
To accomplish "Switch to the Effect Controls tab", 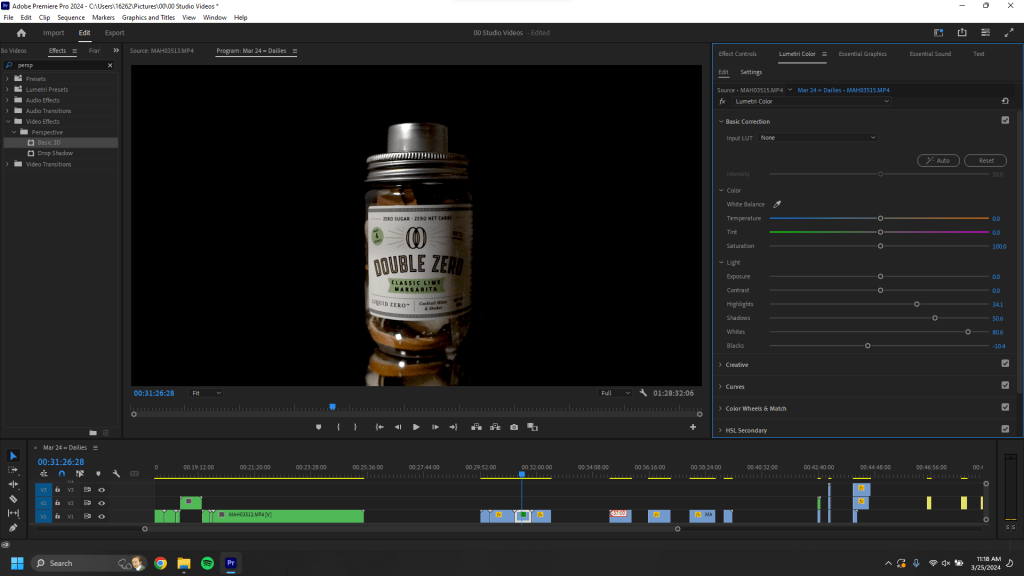I will click(737, 53).
